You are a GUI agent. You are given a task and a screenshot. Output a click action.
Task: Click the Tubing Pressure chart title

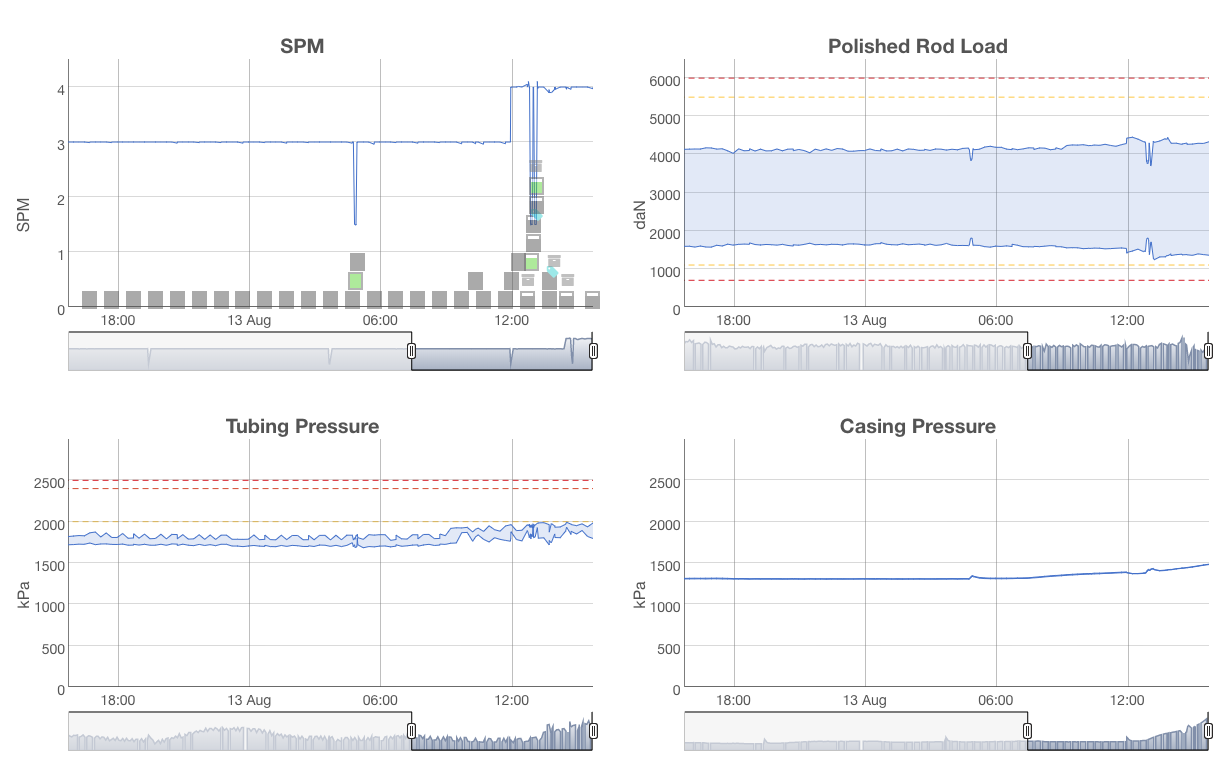click(301, 426)
